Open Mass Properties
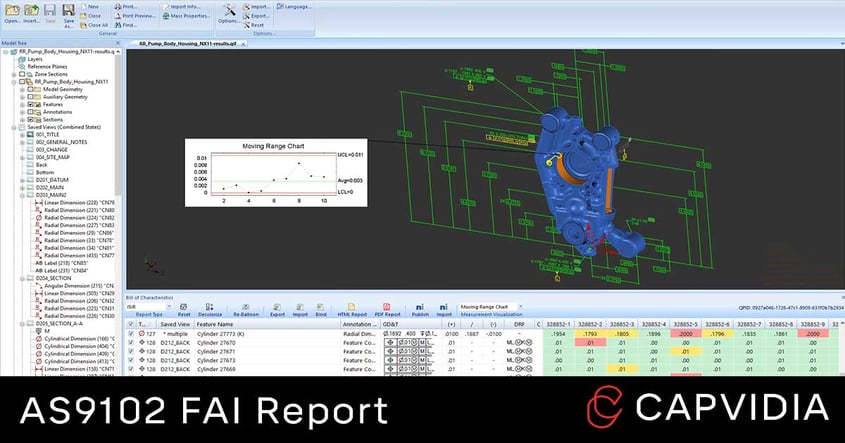Image resolution: width=845 pixels, height=443 pixels. pos(186,16)
